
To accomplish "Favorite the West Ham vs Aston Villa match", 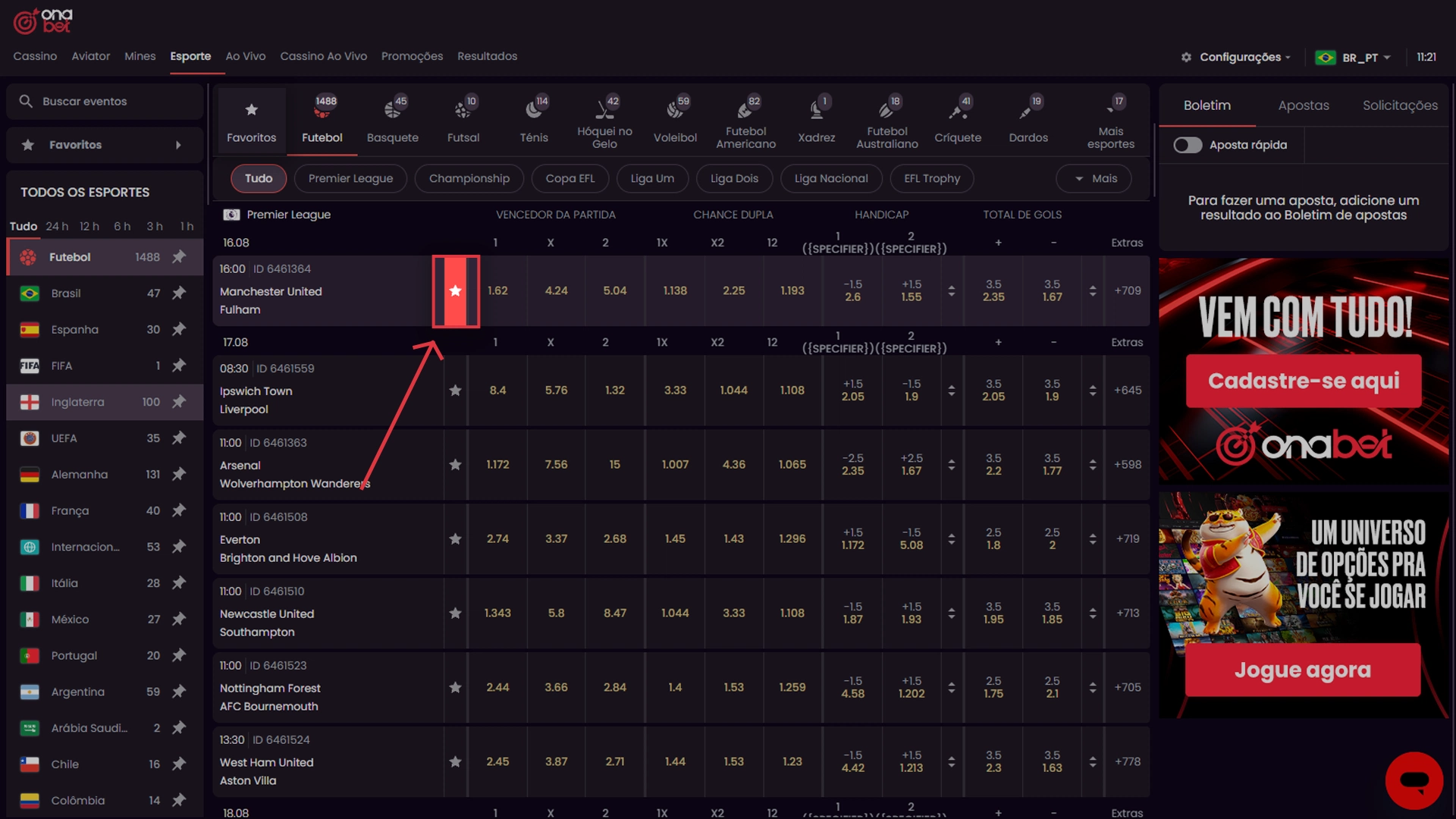I will tap(455, 762).
